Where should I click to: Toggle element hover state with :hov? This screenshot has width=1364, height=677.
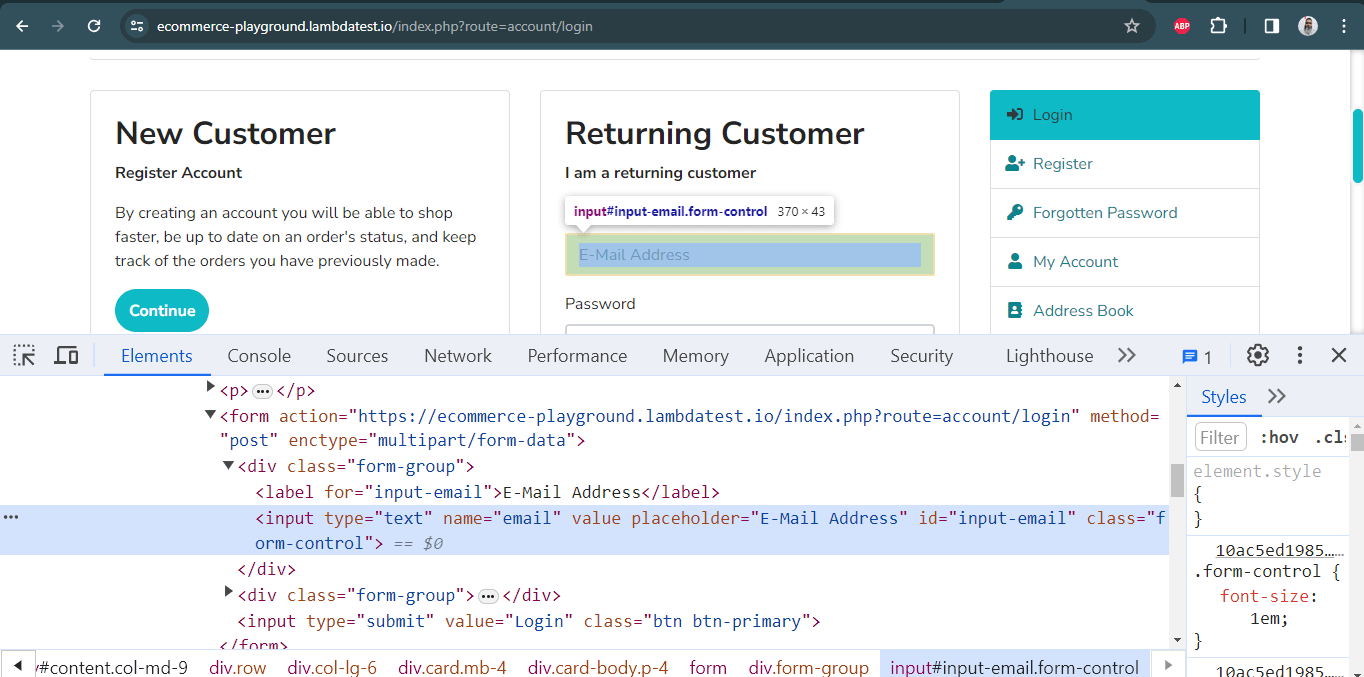point(1280,437)
